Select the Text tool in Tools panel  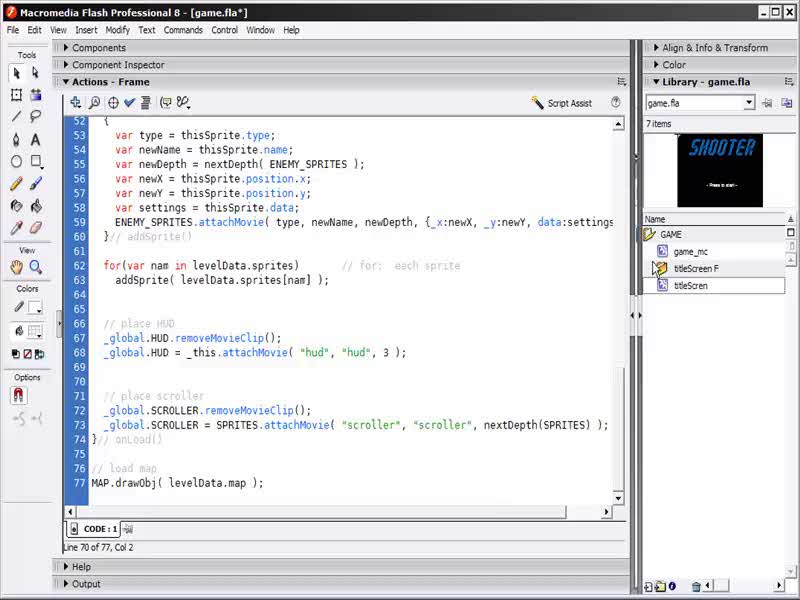tap(36, 139)
